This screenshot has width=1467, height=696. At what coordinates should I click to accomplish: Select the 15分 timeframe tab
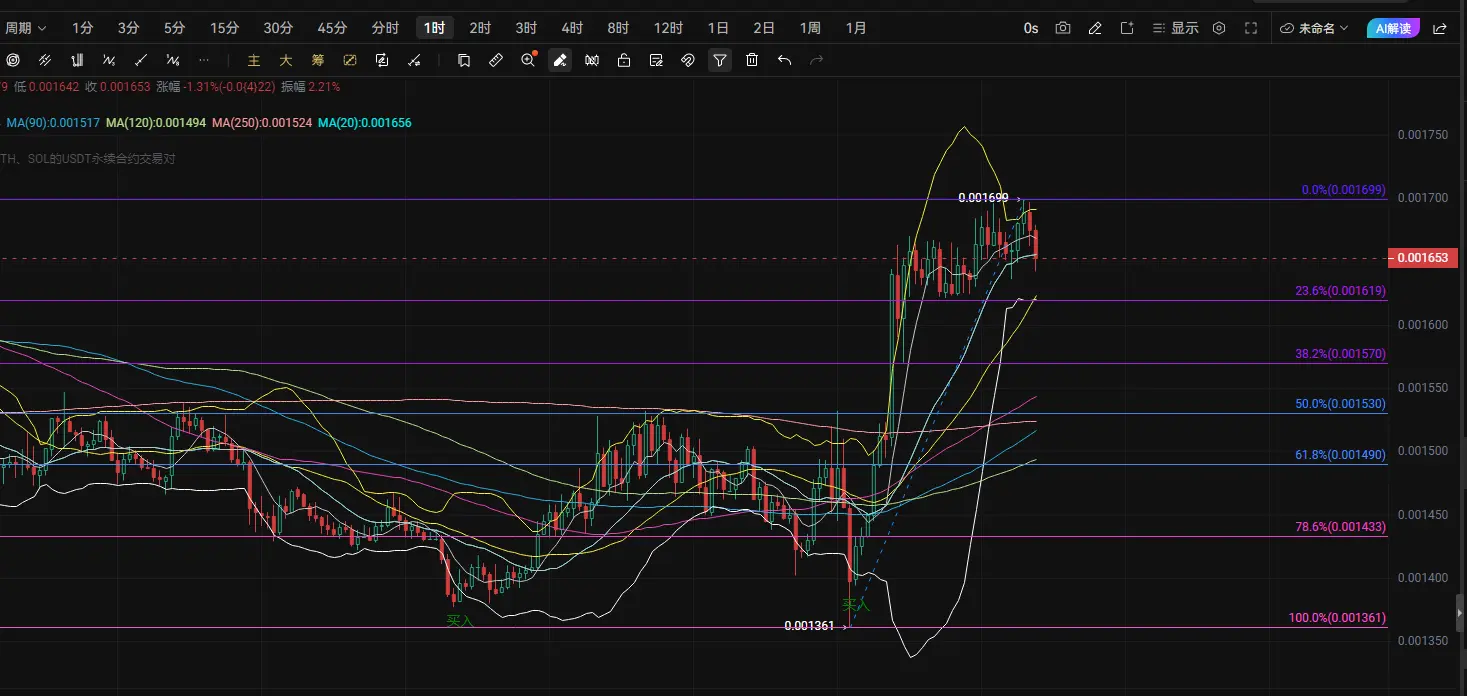pyautogui.click(x=225, y=28)
